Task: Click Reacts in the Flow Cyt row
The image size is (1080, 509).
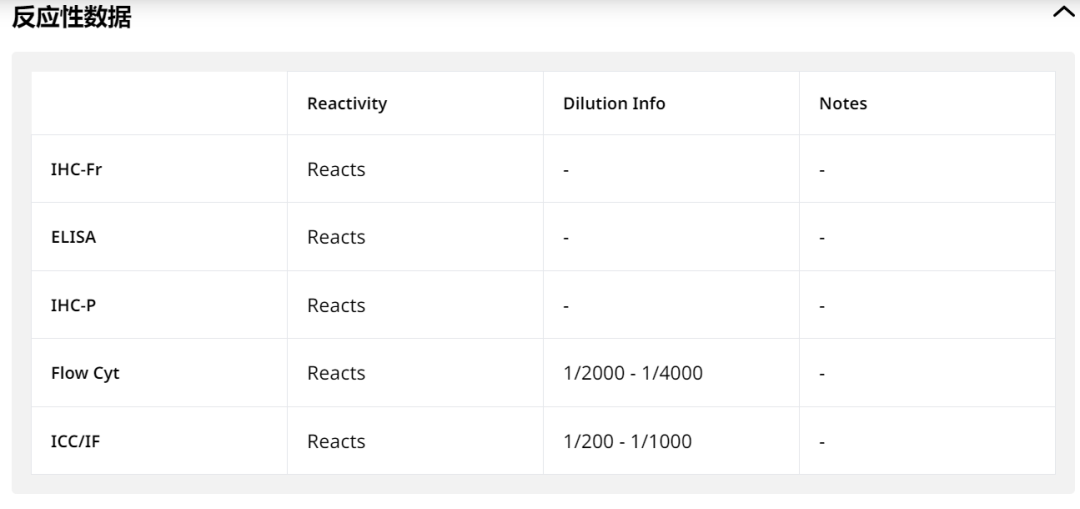Action: [x=336, y=373]
